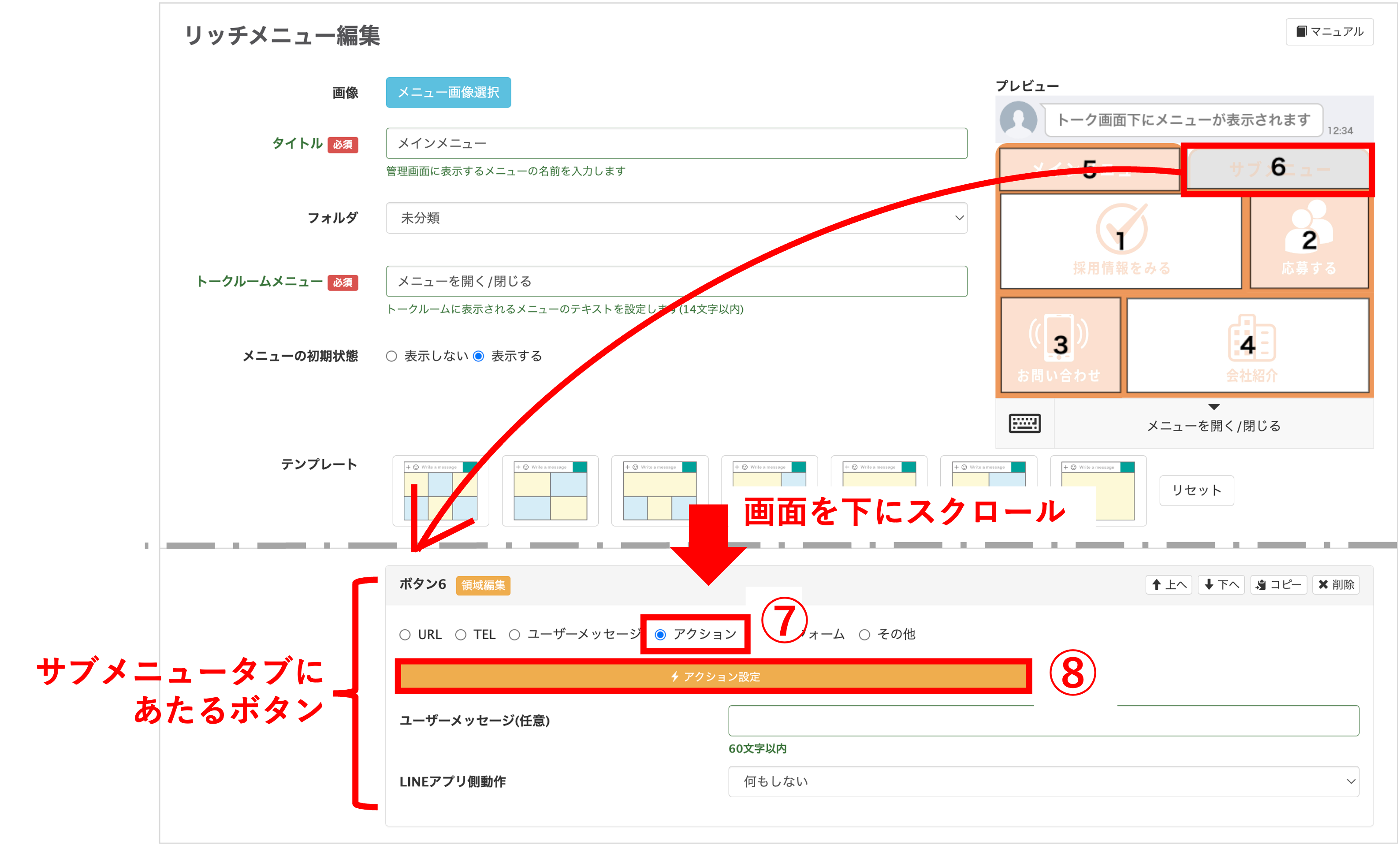Click preview area 5 main menu tab
The height and width of the screenshot is (844, 1400).
pyautogui.click(x=1089, y=169)
